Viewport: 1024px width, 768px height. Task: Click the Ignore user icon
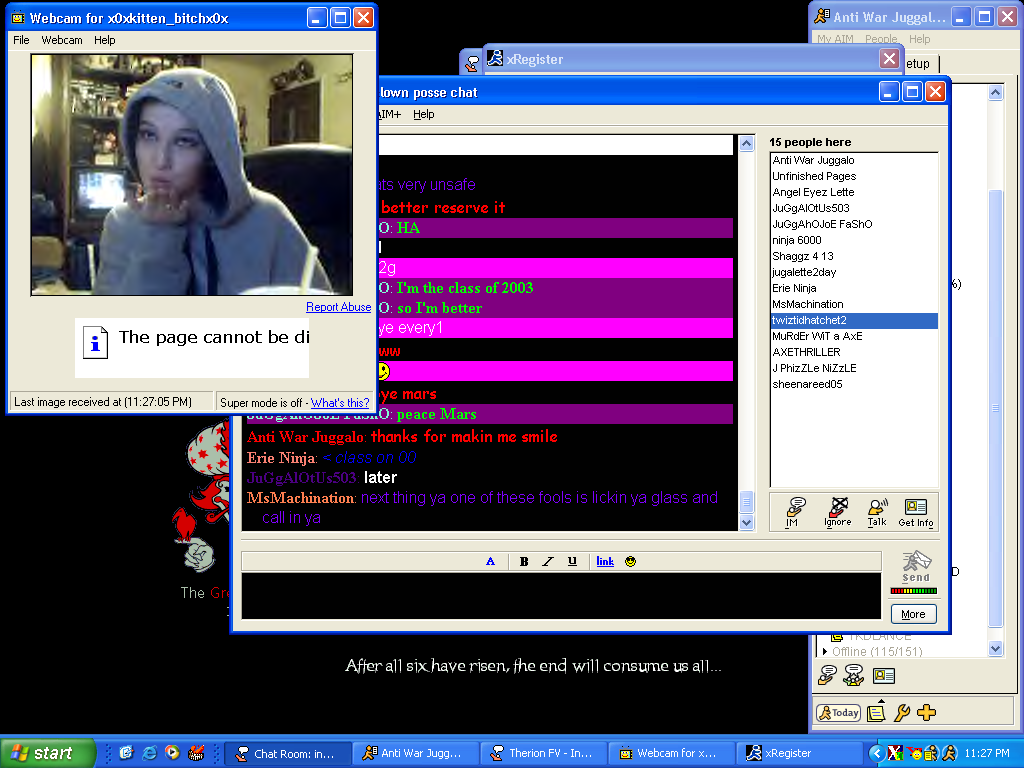[x=837, y=511]
